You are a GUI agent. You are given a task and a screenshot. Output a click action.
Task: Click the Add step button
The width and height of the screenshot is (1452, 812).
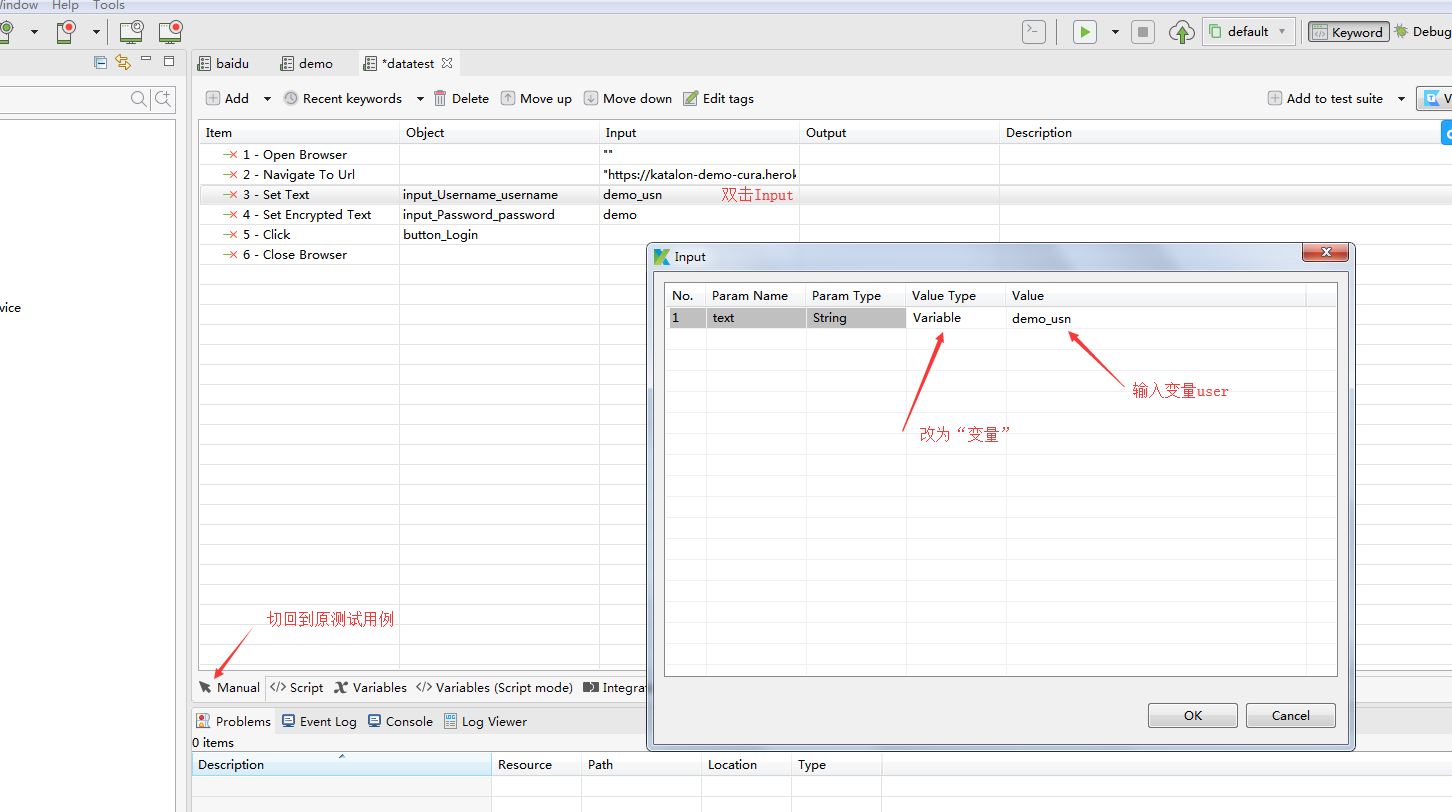click(227, 98)
